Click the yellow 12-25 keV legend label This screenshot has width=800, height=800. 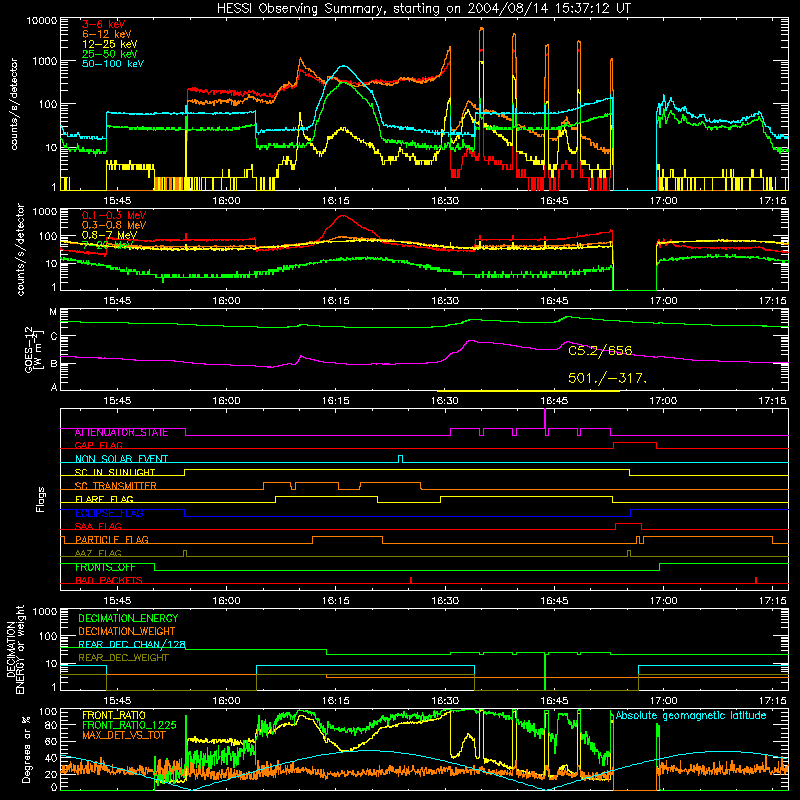point(110,44)
